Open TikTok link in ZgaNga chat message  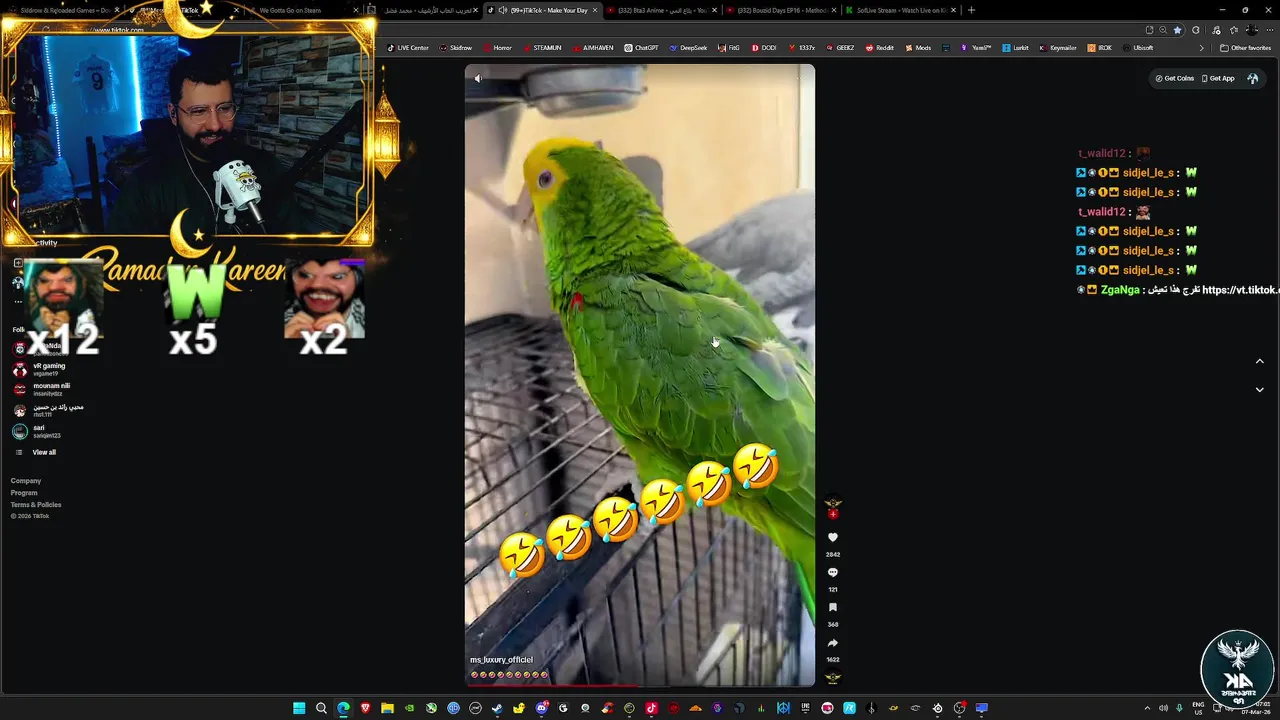click(x=1240, y=290)
